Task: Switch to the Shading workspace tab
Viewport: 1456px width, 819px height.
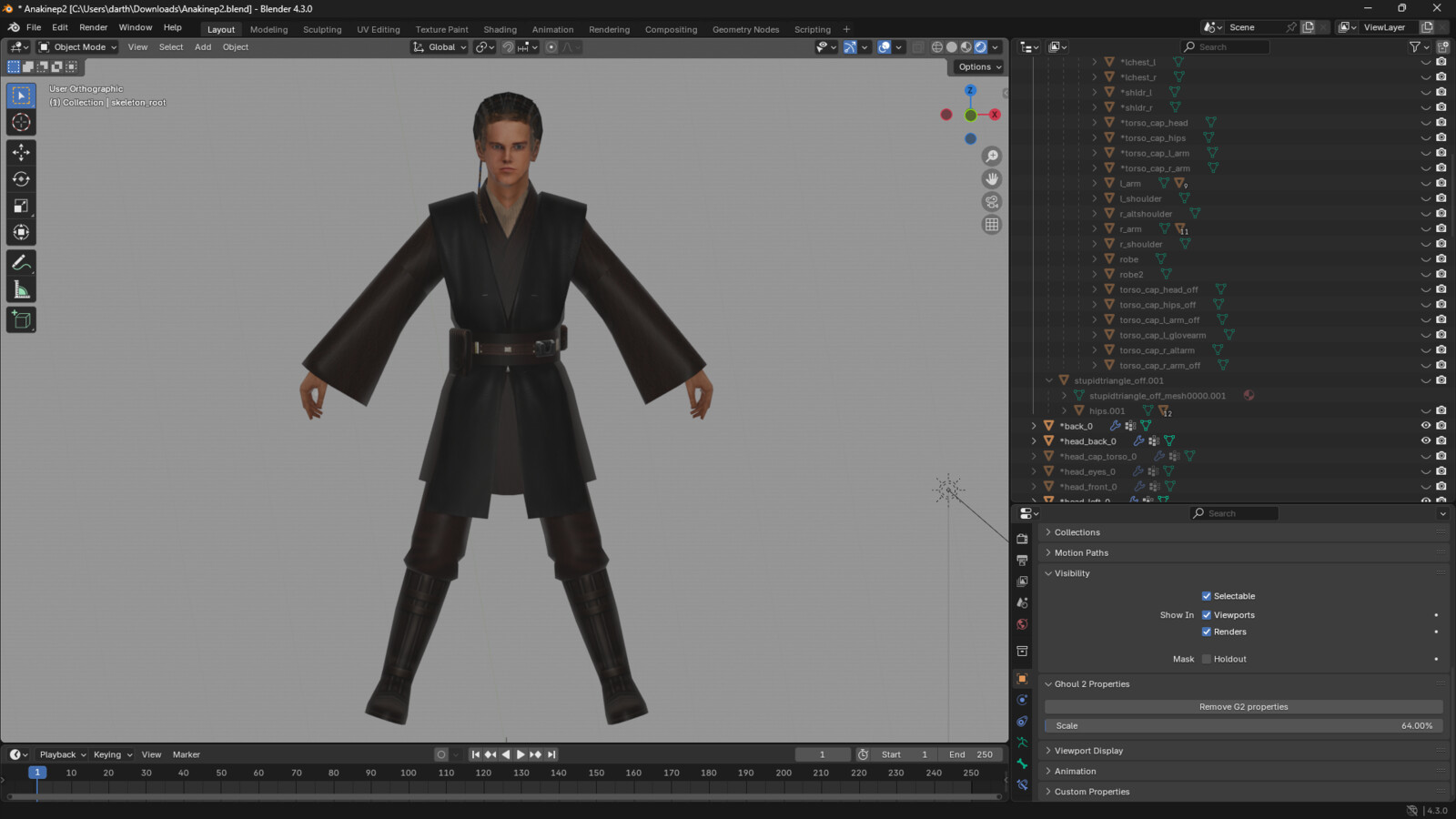Action: 500,29
